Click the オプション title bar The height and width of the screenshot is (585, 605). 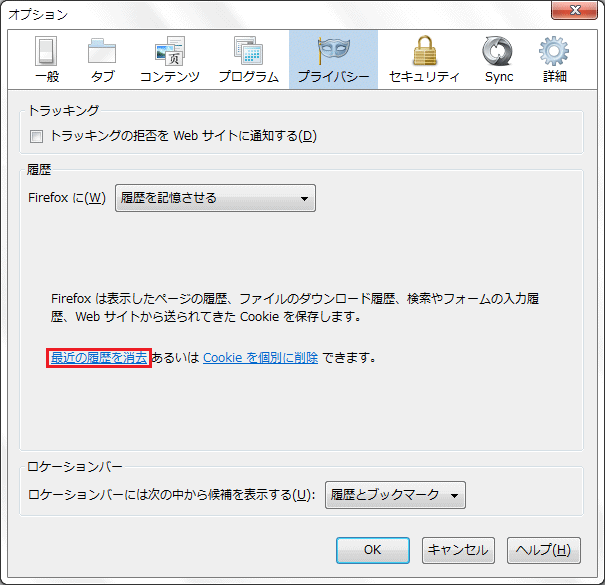pos(250,13)
